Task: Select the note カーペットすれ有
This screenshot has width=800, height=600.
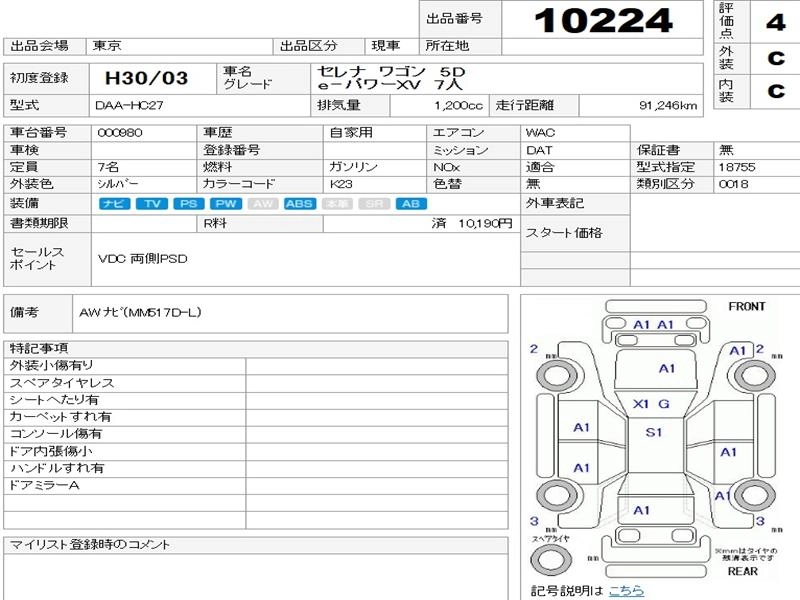Action: 60,417
